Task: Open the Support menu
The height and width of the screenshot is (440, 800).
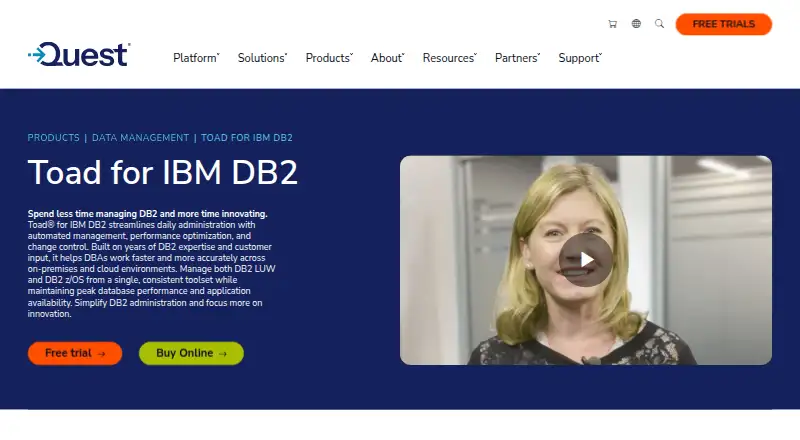Action: (580, 58)
